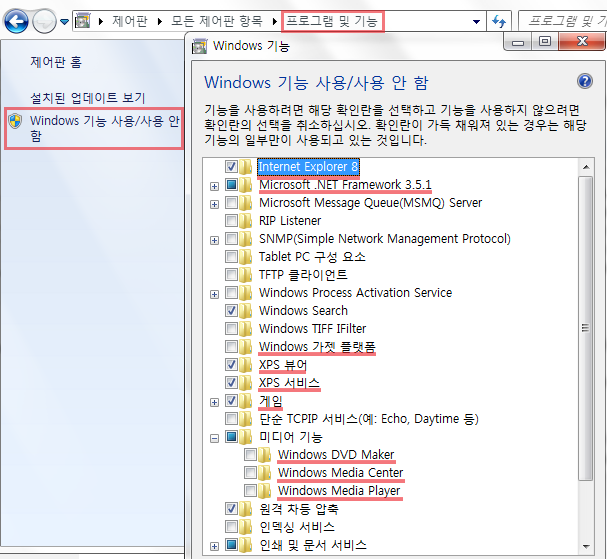Click folder icon next to TFTP 클라이언트

coord(245,274)
